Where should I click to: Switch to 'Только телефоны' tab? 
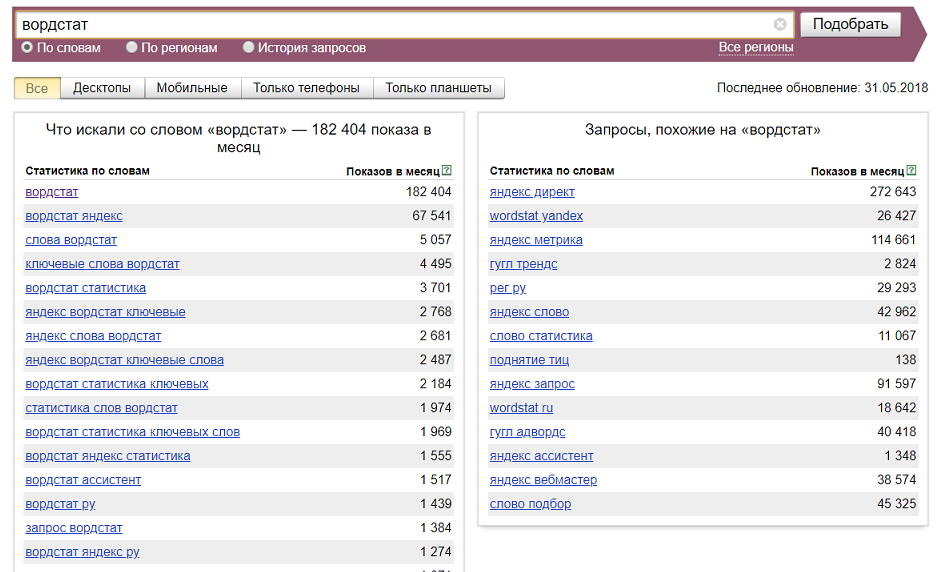tap(306, 88)
